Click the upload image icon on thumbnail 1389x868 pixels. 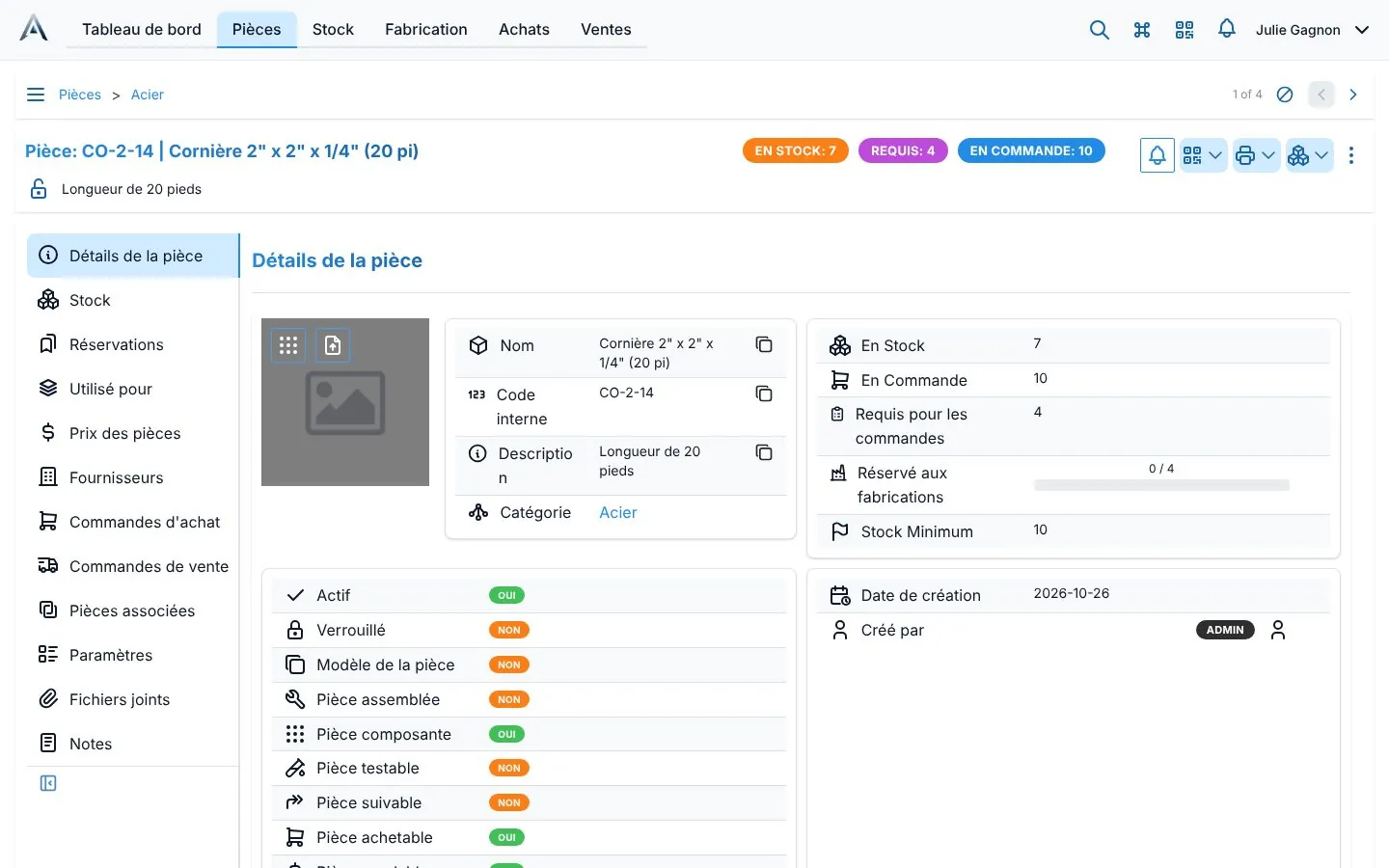pos(333,345)
